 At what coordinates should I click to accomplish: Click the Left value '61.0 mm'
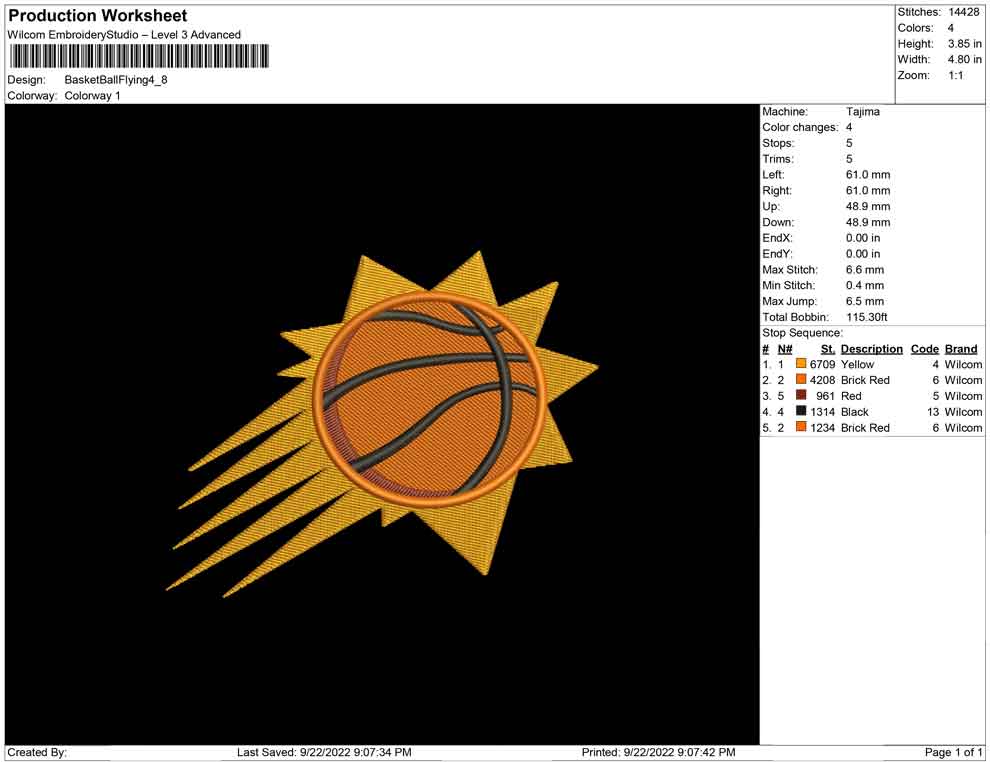click(x=868, y=174)
